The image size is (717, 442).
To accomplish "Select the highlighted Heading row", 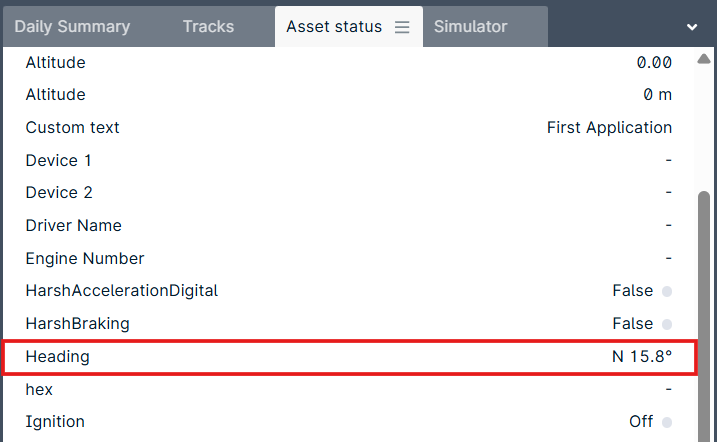I will pos(349,357).
